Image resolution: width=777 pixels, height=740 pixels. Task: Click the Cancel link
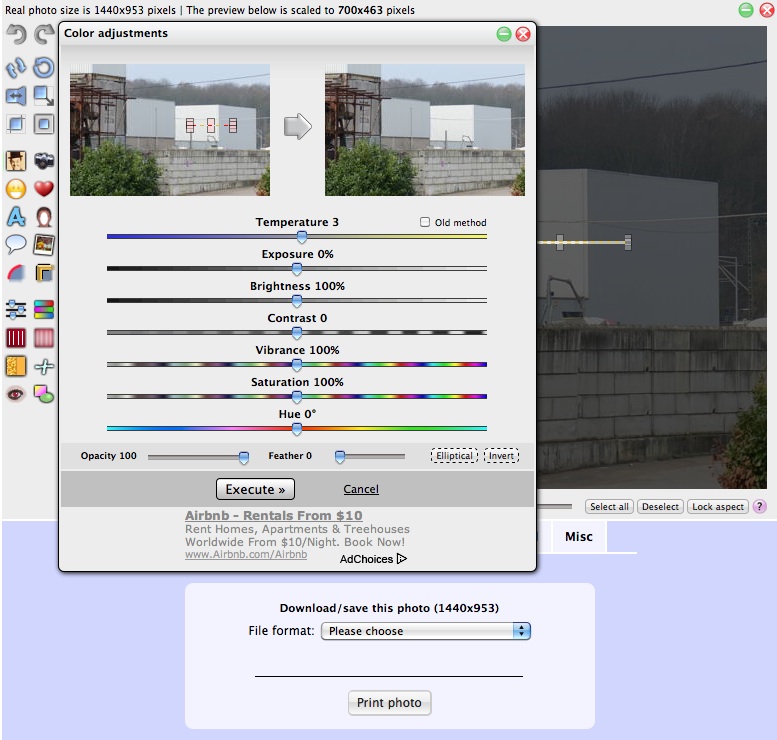point(361,489)
